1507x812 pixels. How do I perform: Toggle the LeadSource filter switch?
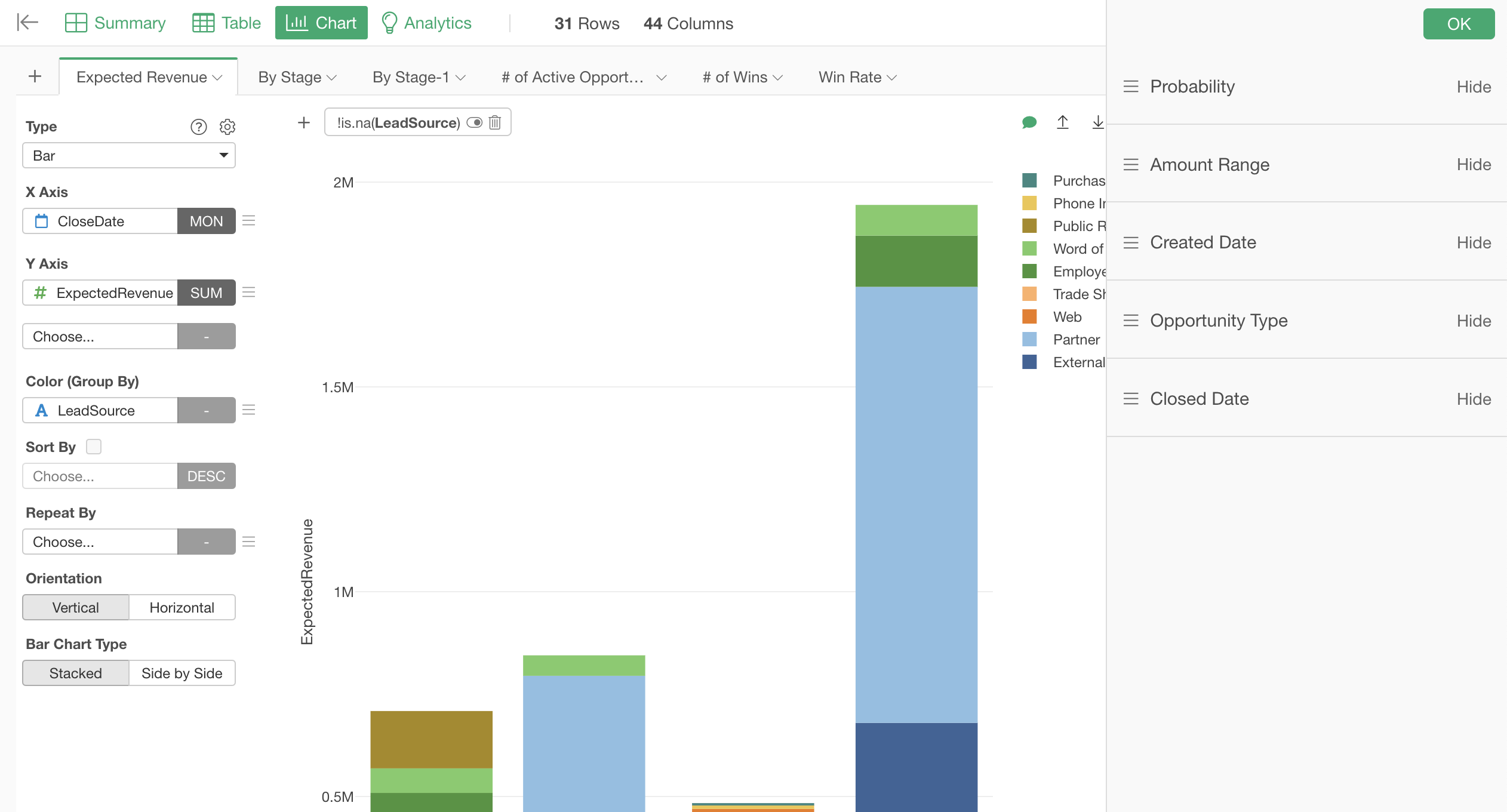coord(475,122)
